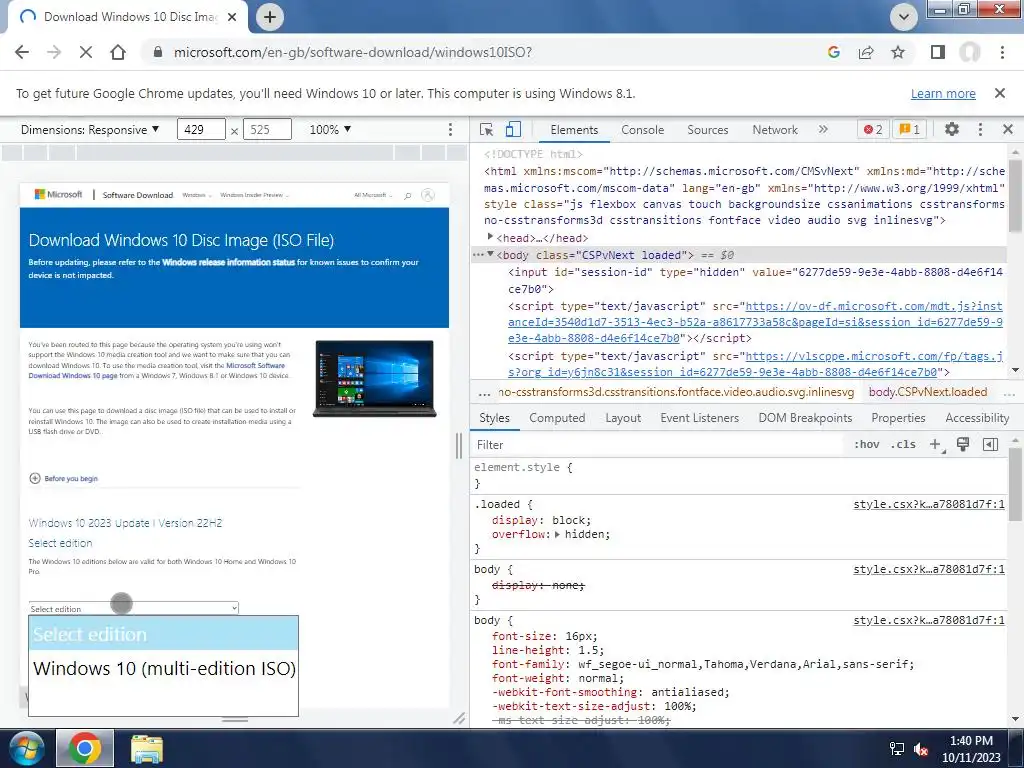
Task: Open the DOM Breakpoints pane tab
Action: (805, 418)
